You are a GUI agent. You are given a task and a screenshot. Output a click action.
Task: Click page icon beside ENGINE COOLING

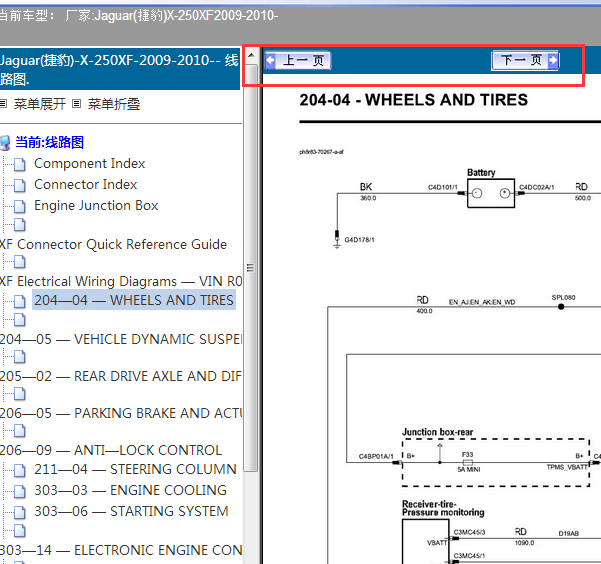click(x=20, y=492)
